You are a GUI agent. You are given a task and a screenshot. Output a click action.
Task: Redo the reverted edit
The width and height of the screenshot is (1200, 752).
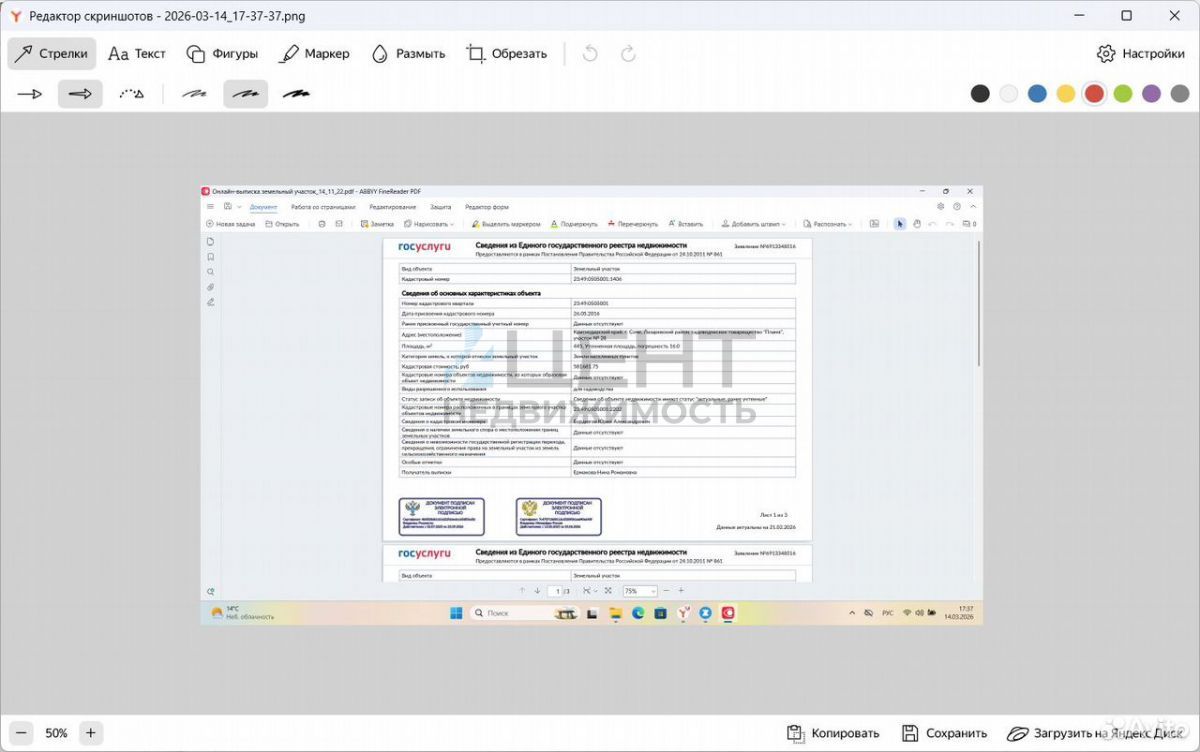point(628,54)
